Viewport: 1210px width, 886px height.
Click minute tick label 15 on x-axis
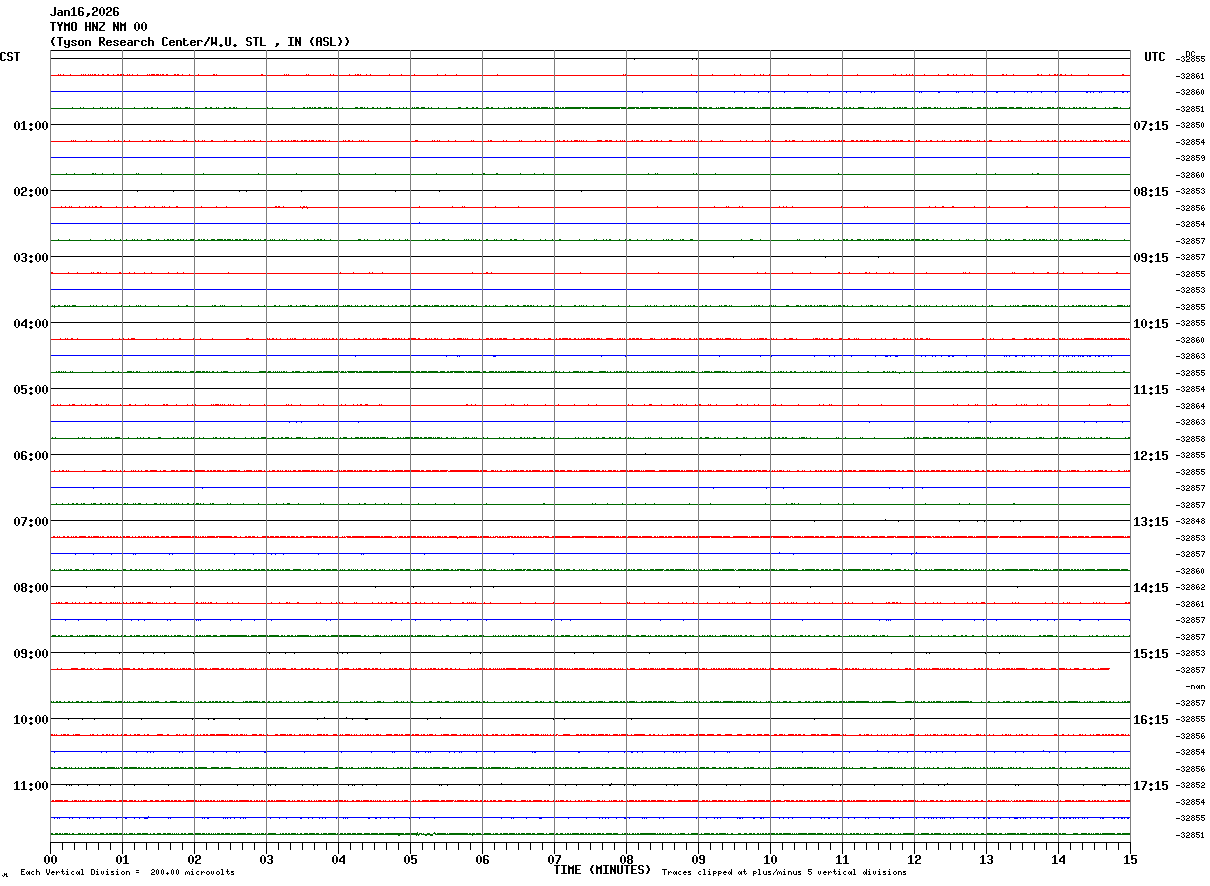point(1130,859)
